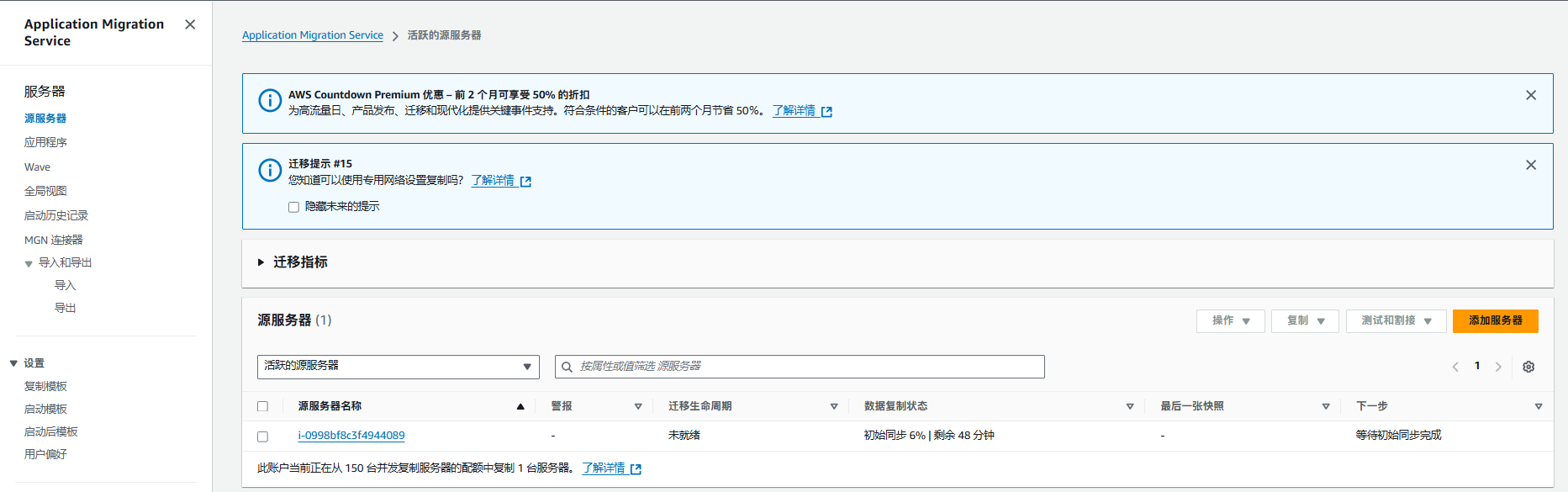This screenshot has height=492, width=1568.
Task: Expand the 迁移指标 section
Action: 261,262
